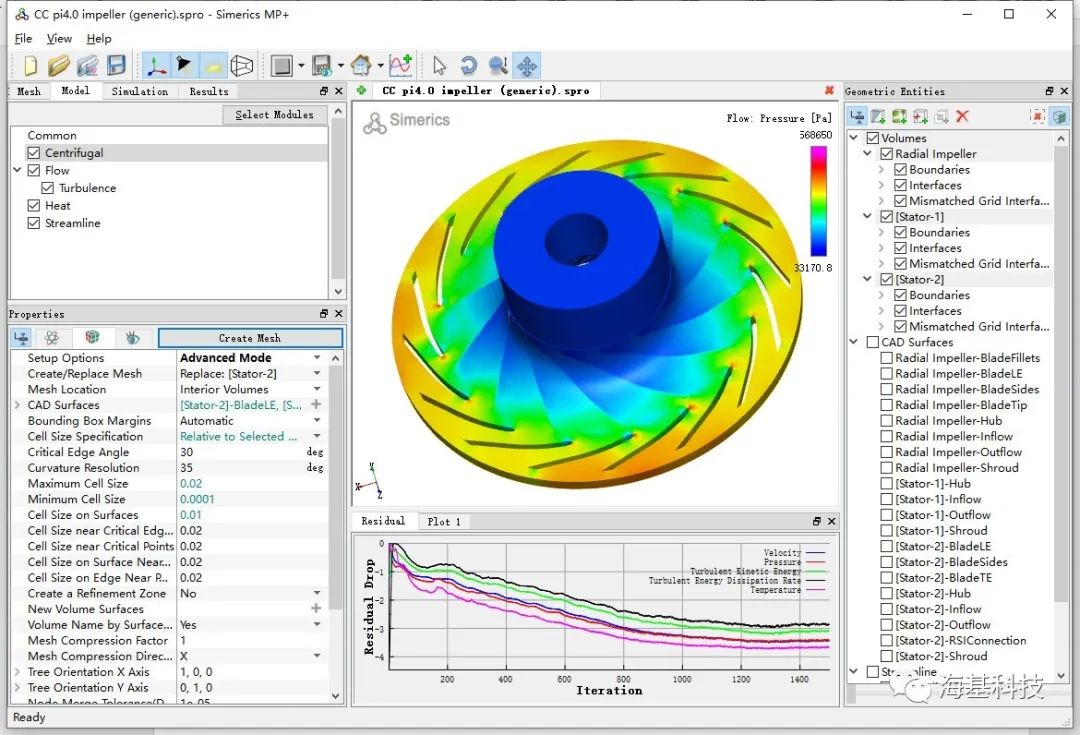The image size is (1080, 735).
Task: Click the grey background color square icon
Action: [282, 66]
